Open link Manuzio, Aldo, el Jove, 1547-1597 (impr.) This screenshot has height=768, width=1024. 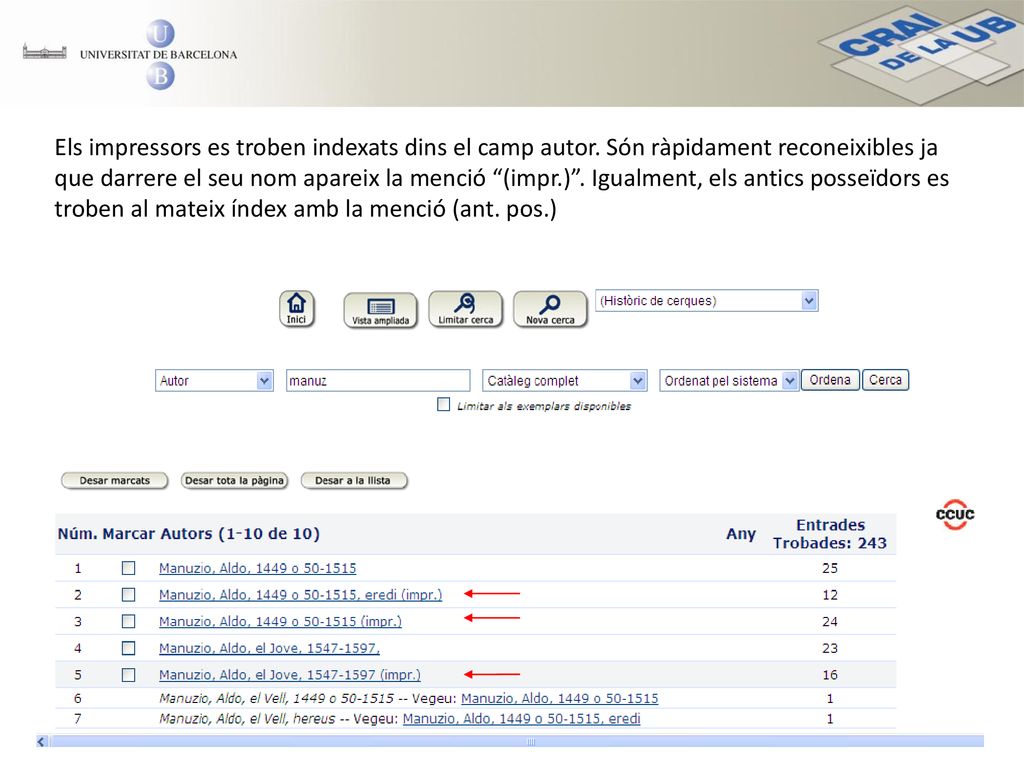(x=290, y=675)
